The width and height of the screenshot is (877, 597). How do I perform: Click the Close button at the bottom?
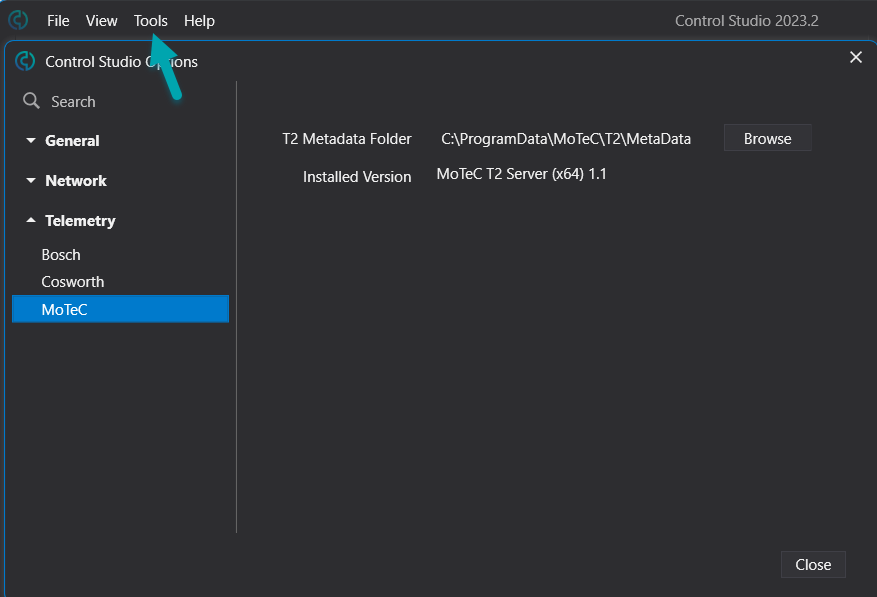[x=813, y=565]
